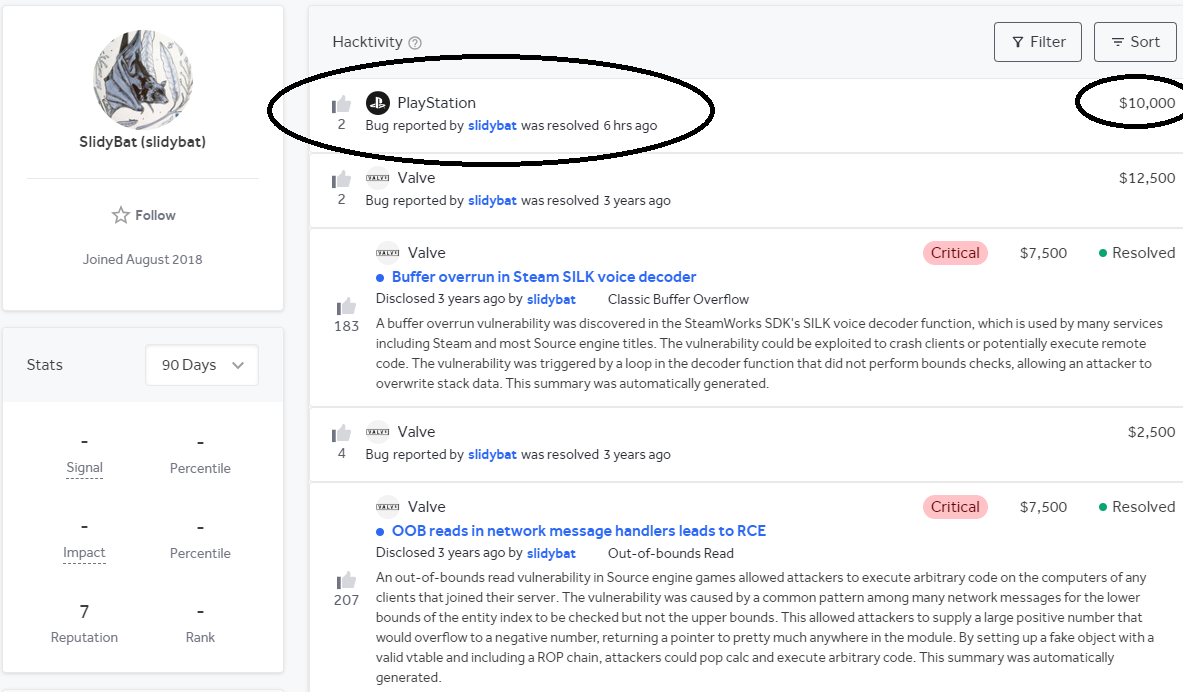Upvote the OOB reads network message report

[x=347, y=580]
